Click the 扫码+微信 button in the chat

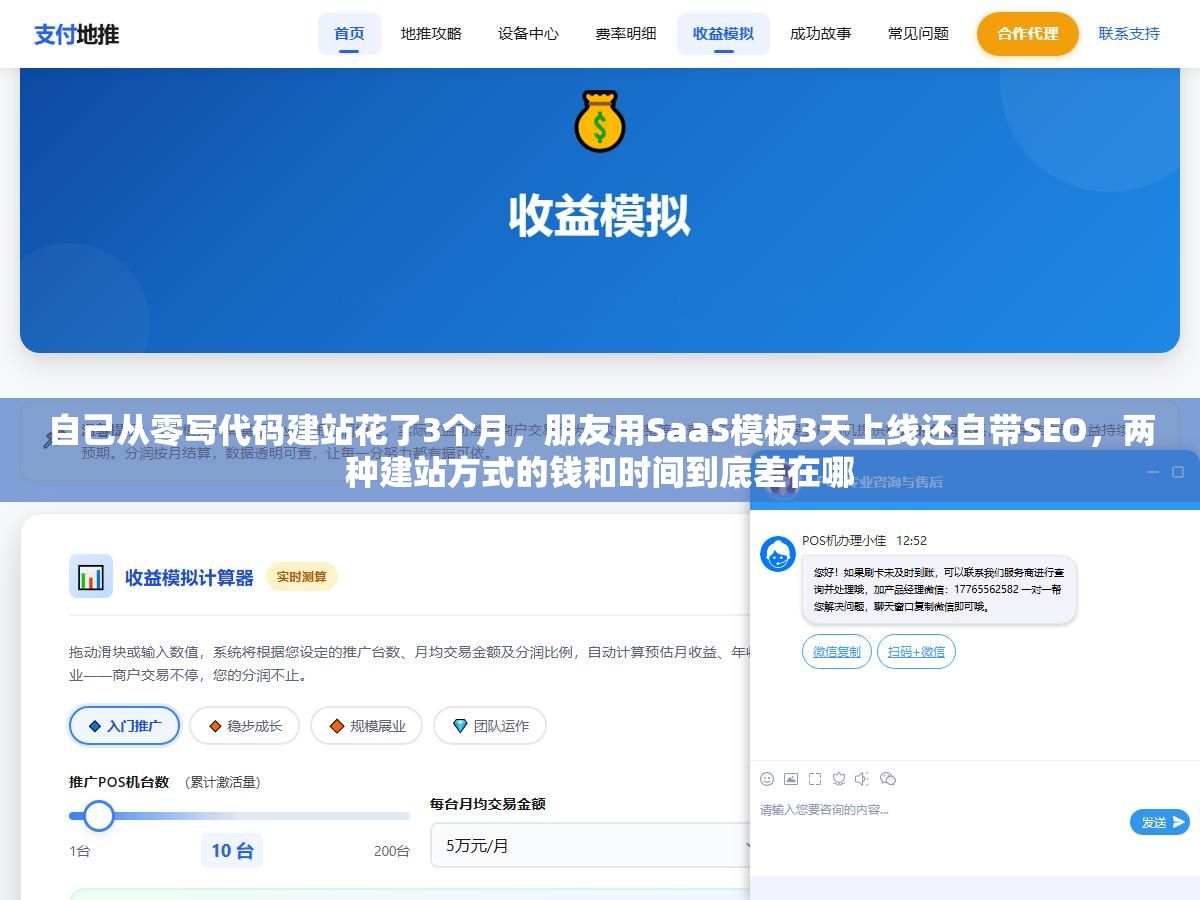point(916,652)
